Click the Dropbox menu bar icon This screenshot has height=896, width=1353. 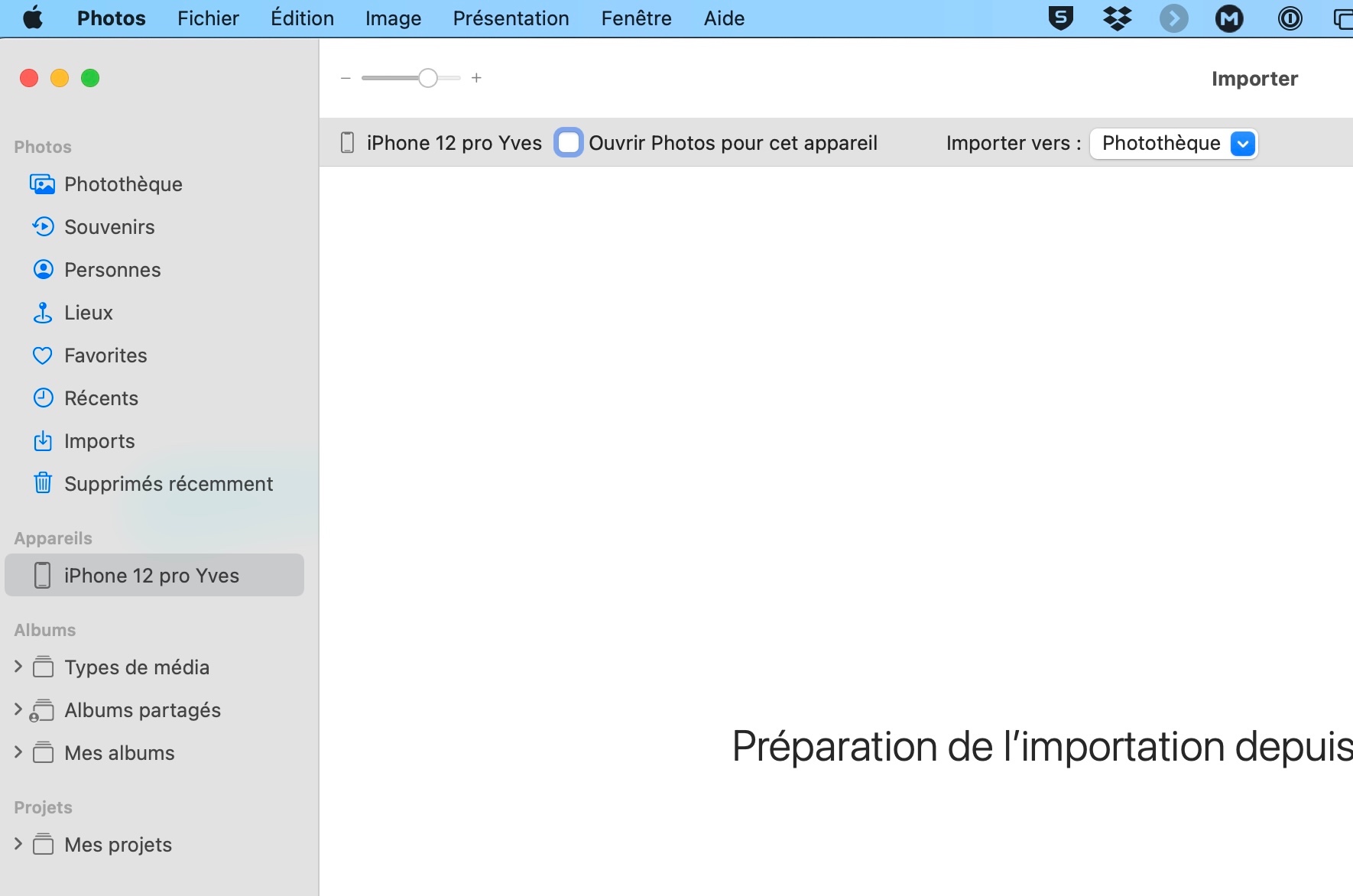[x=1118, y=18]
